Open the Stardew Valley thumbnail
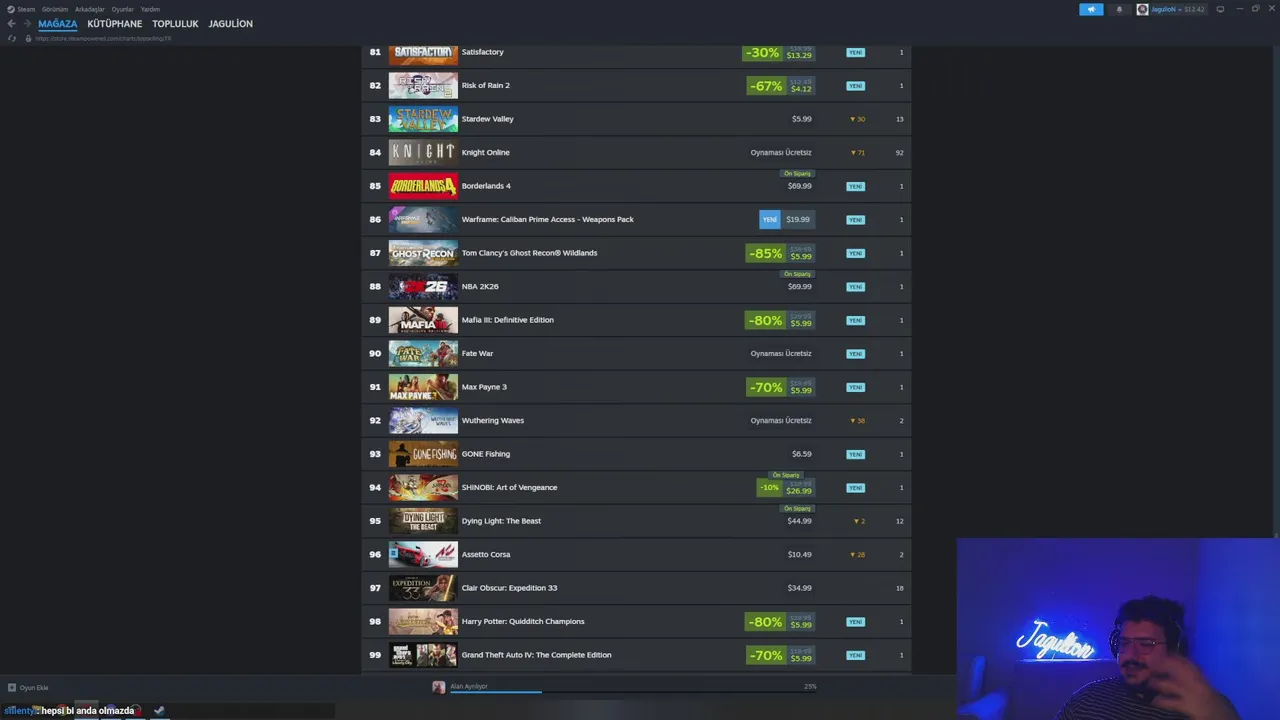The width and height of the screenshot is (1280, 720). pyautogui.click(x=423, y=119)
